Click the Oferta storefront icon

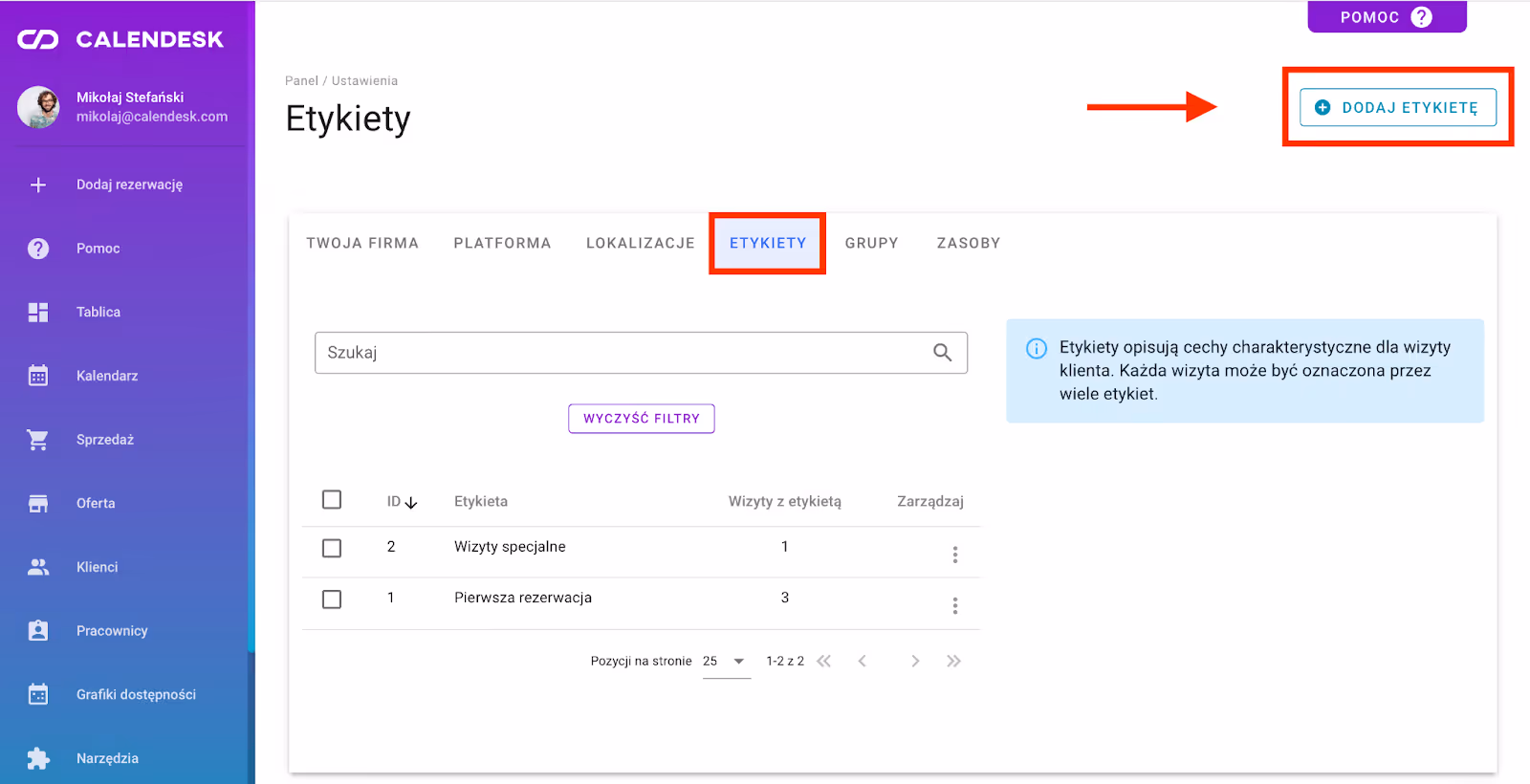click(x=38, y=504)
